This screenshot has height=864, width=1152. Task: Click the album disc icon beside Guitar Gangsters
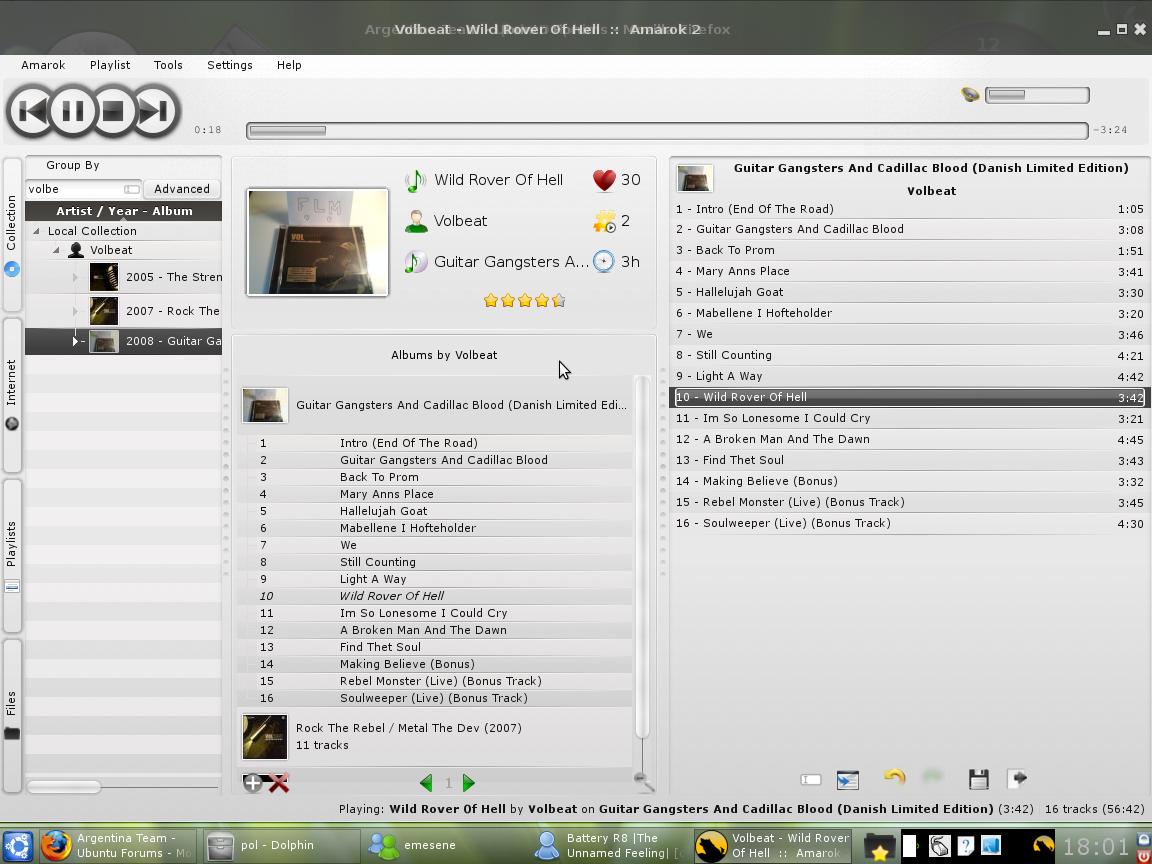point(416,262)
